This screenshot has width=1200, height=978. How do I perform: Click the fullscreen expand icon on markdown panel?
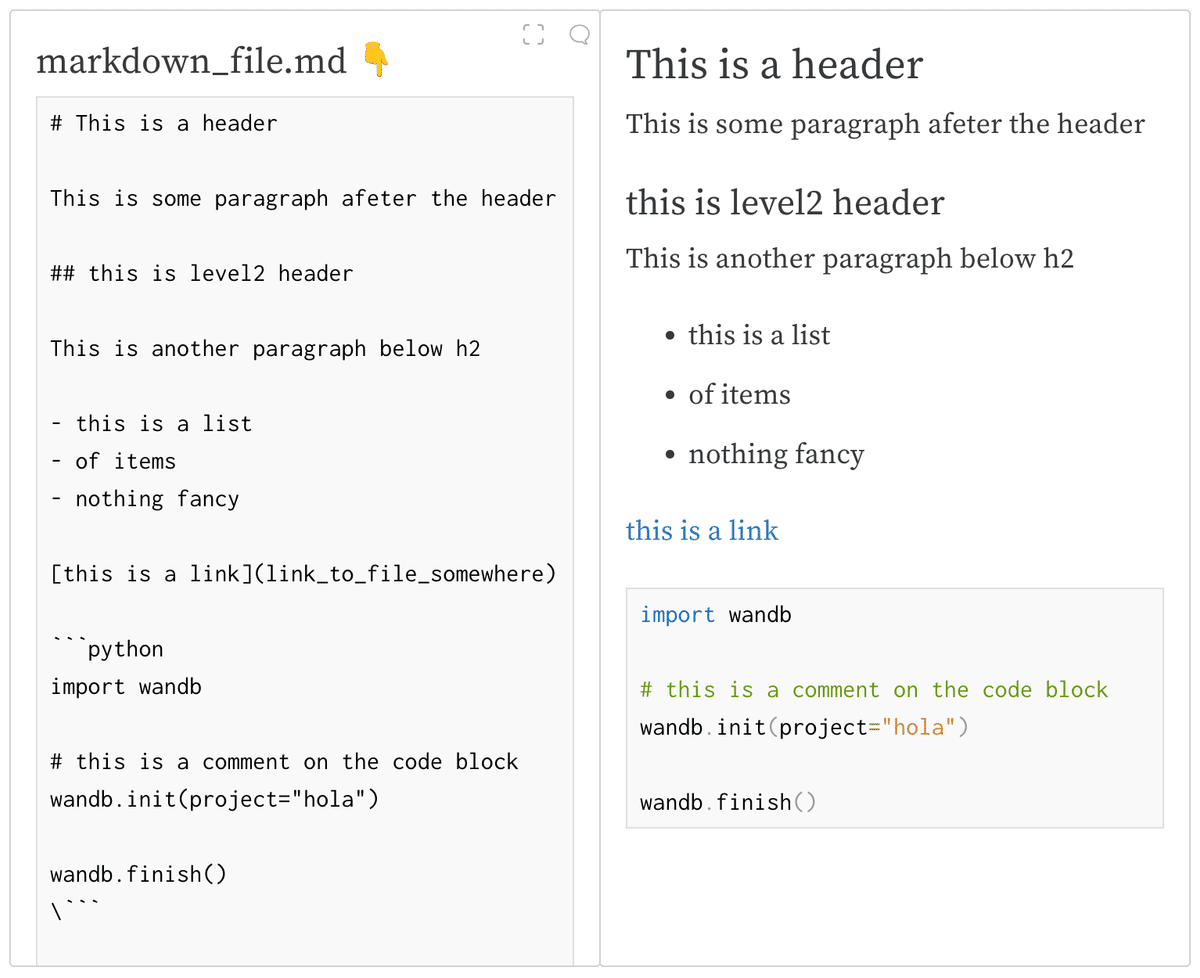point(534,35)
